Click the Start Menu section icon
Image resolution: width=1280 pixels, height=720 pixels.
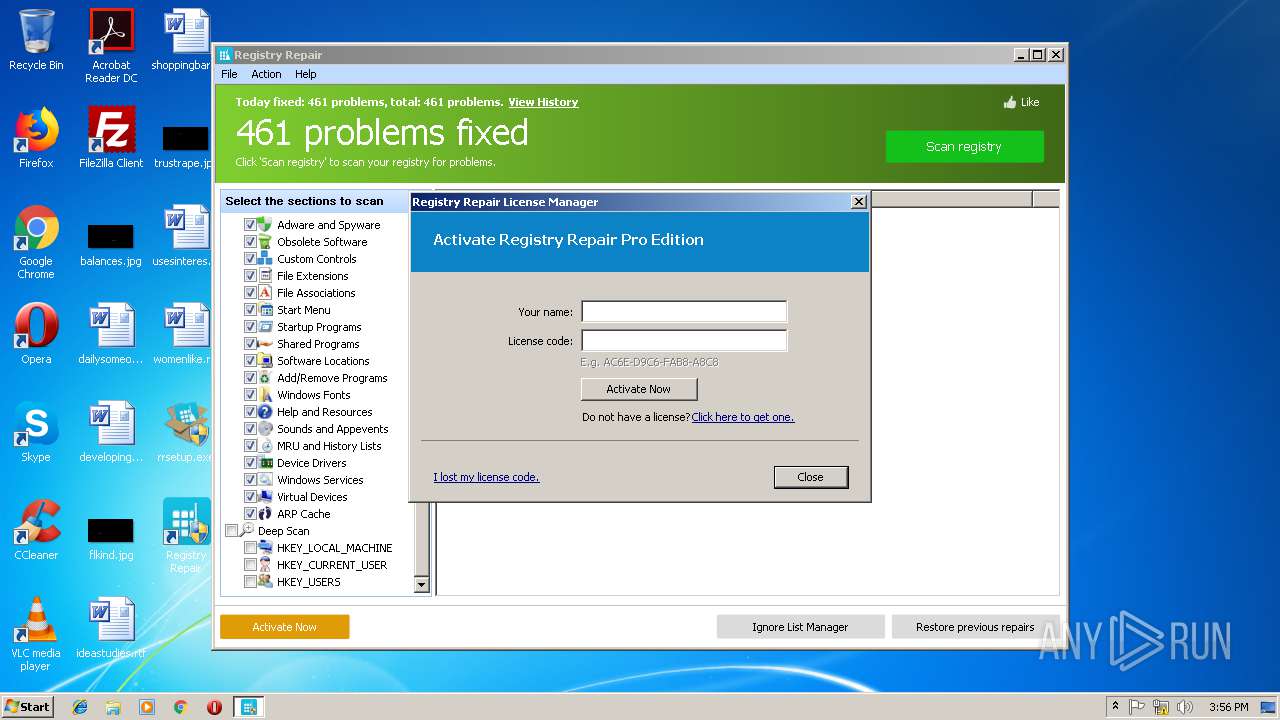pos(265,310)
